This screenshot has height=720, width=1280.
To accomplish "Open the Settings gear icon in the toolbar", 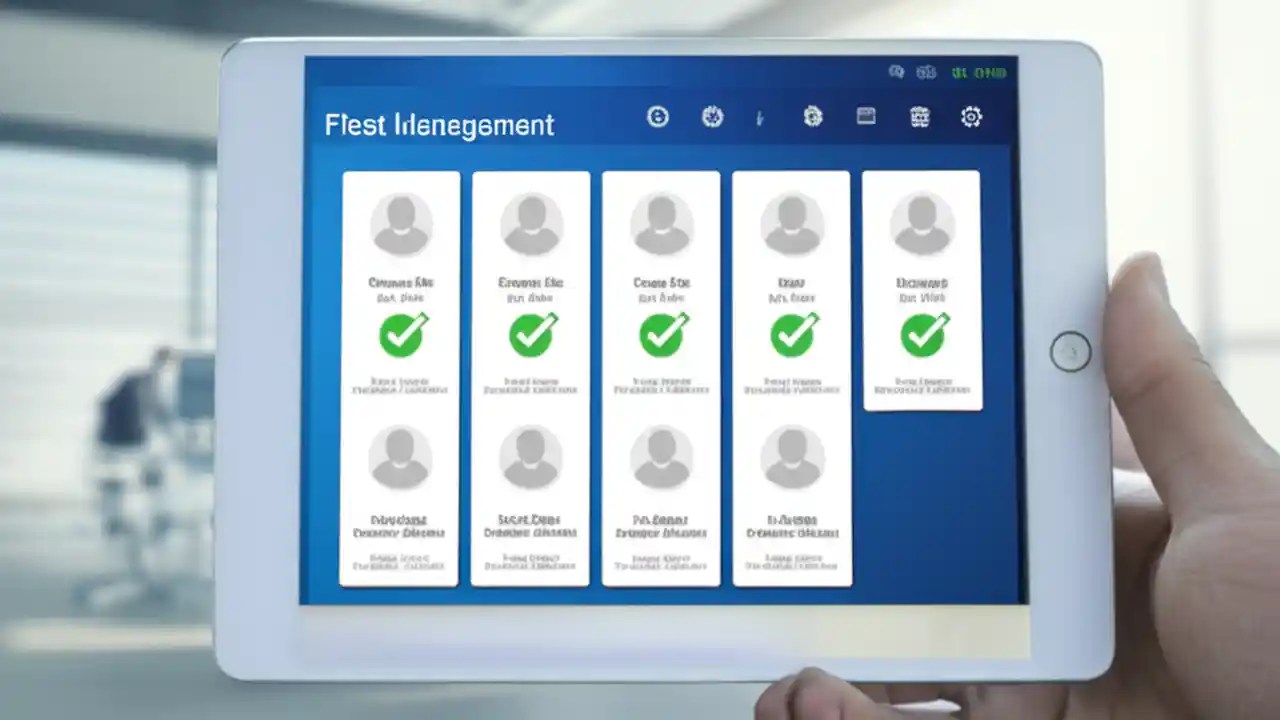I will (x=971, y=117).
